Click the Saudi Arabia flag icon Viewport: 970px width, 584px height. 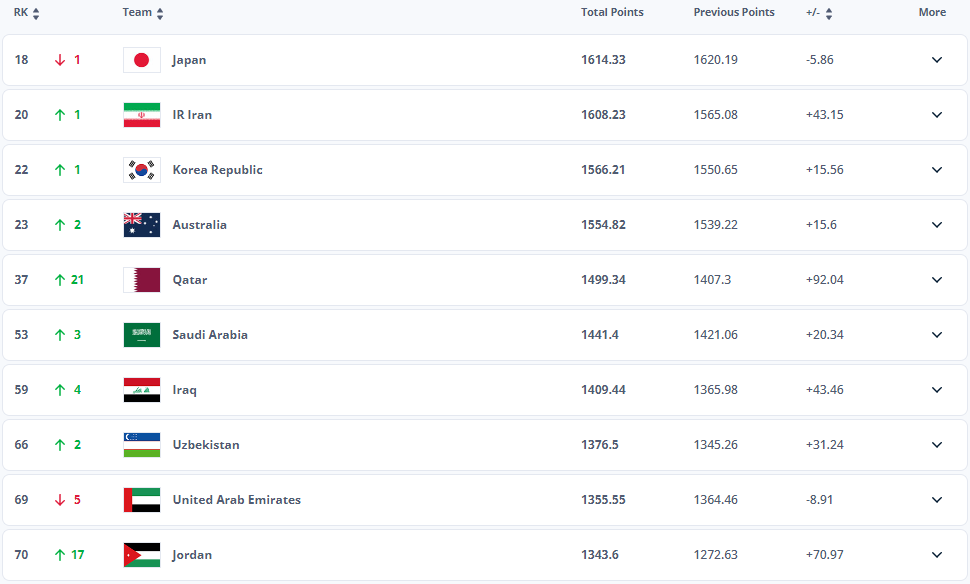(142, 335)
